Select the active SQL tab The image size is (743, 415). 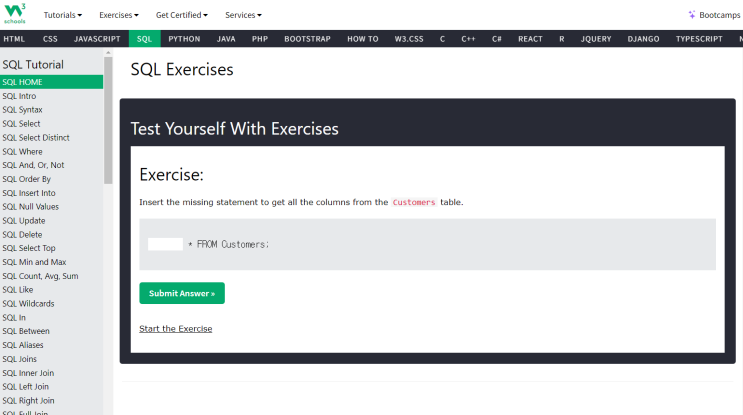(145, 39)
